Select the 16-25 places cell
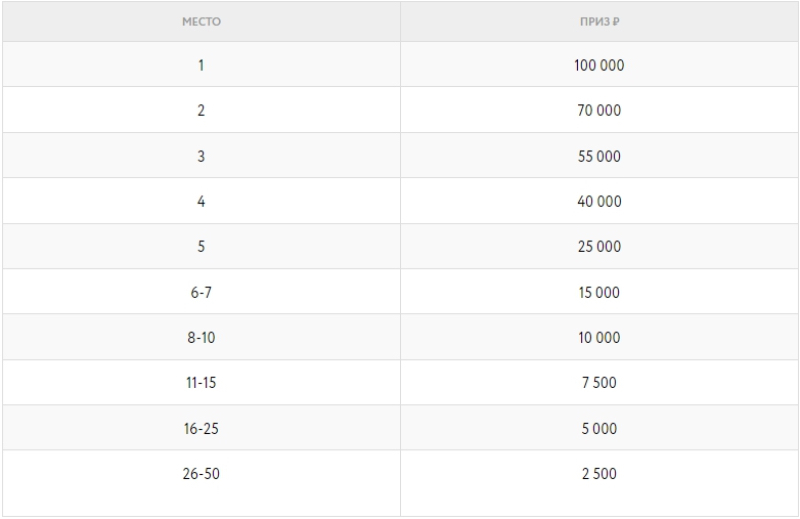 point(201,428)
